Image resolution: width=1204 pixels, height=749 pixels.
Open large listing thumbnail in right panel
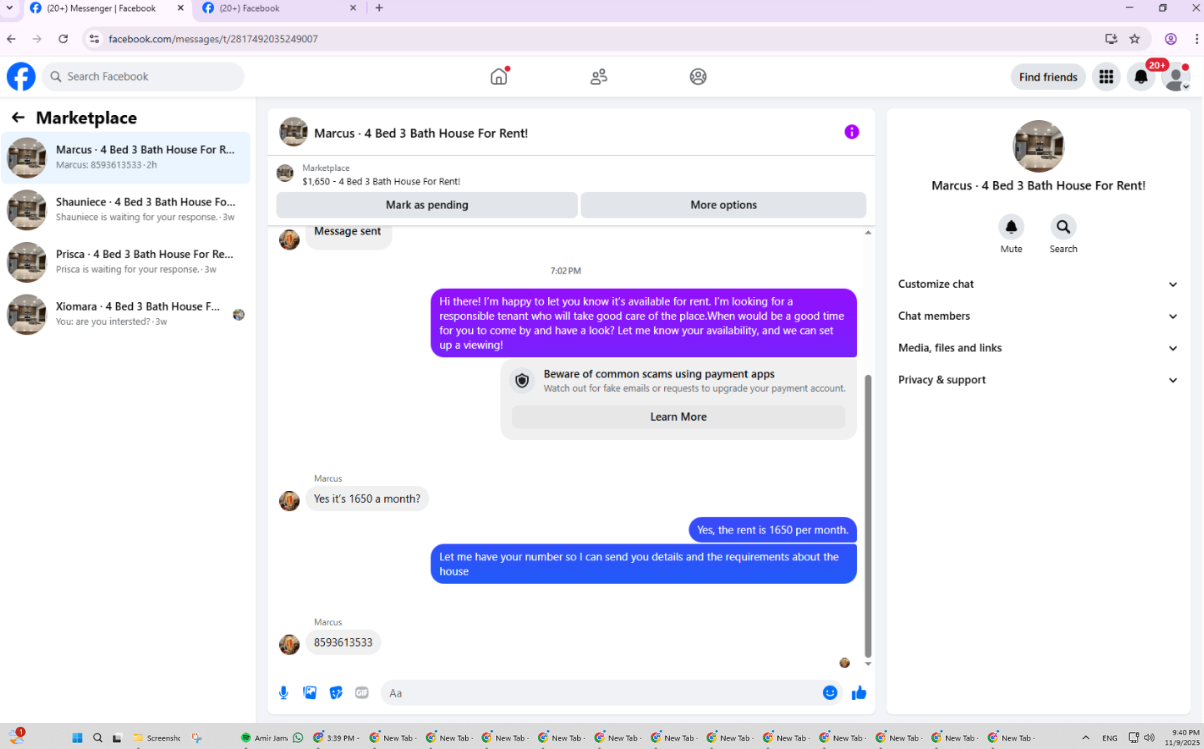point(1038,146)
